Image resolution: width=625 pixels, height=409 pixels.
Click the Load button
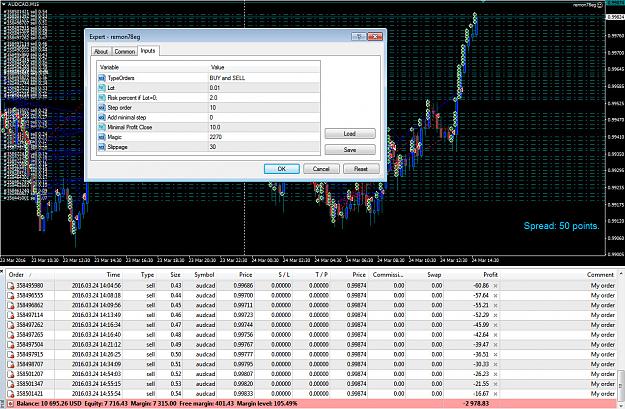(350, 134)
